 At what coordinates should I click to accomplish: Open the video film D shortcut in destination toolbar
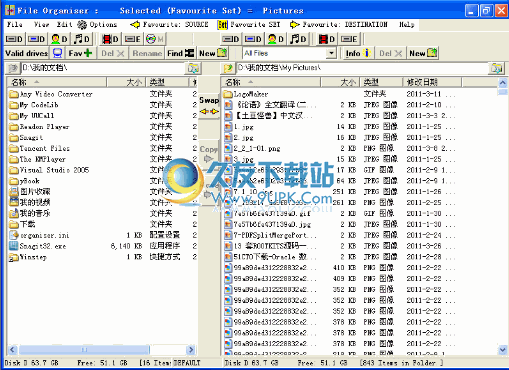point(327,39)
